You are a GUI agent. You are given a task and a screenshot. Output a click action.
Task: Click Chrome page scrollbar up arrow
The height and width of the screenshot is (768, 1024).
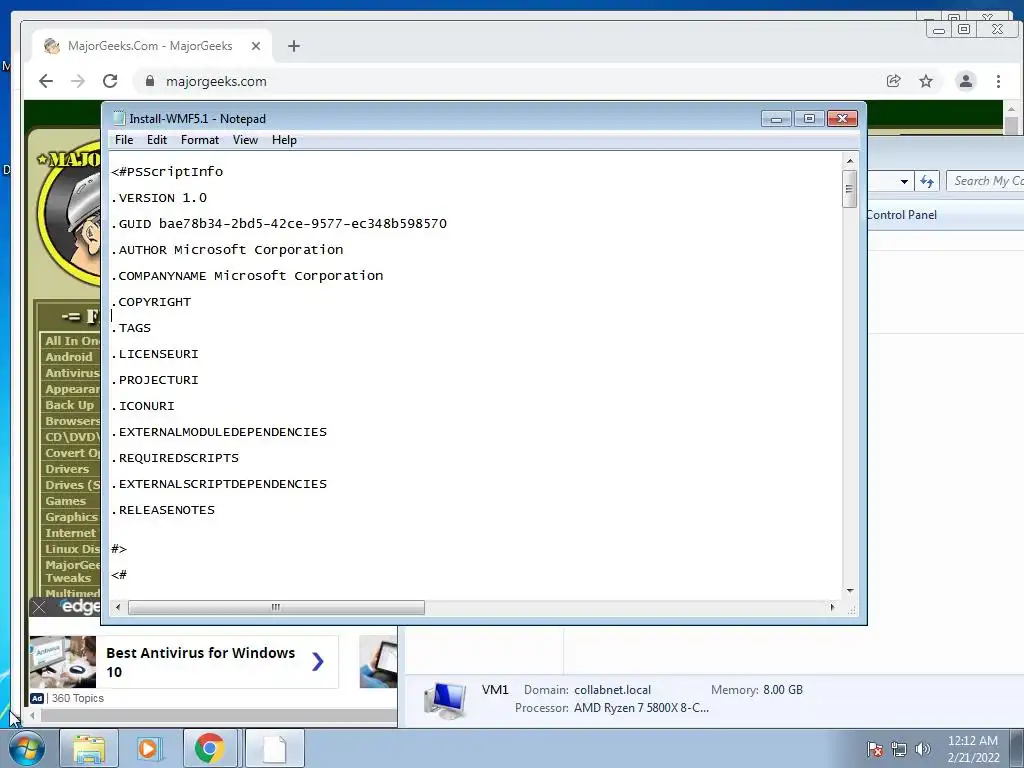click(1011, 110)
